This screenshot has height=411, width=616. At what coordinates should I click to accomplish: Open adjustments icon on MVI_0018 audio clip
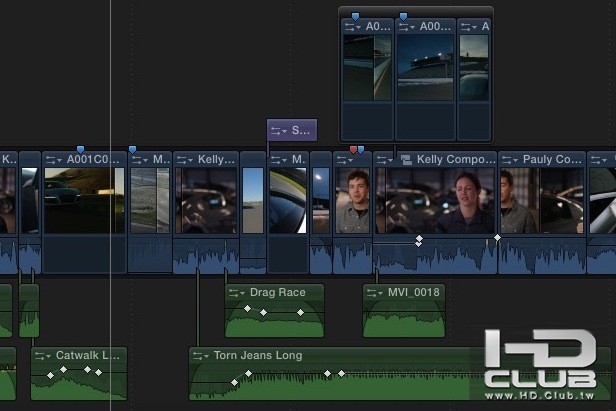click(375, 293)
